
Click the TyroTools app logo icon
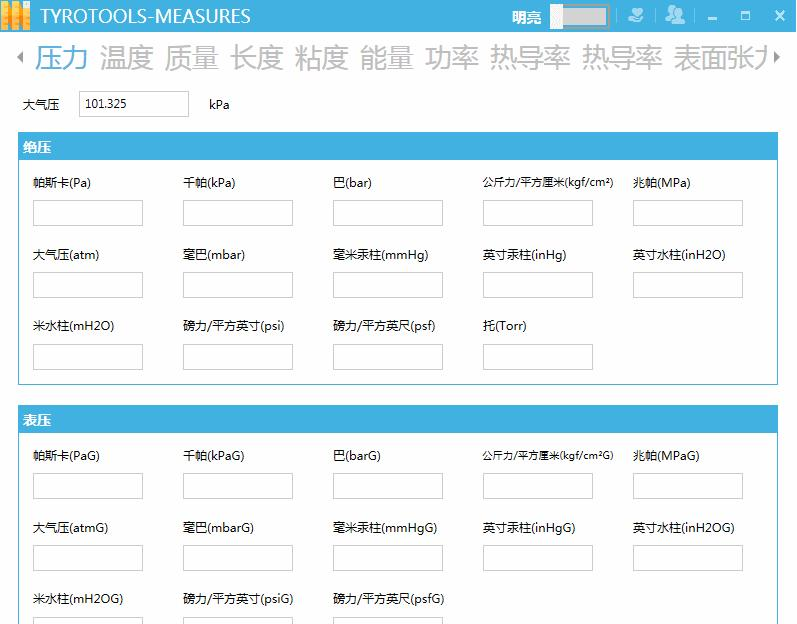[16, 16]
